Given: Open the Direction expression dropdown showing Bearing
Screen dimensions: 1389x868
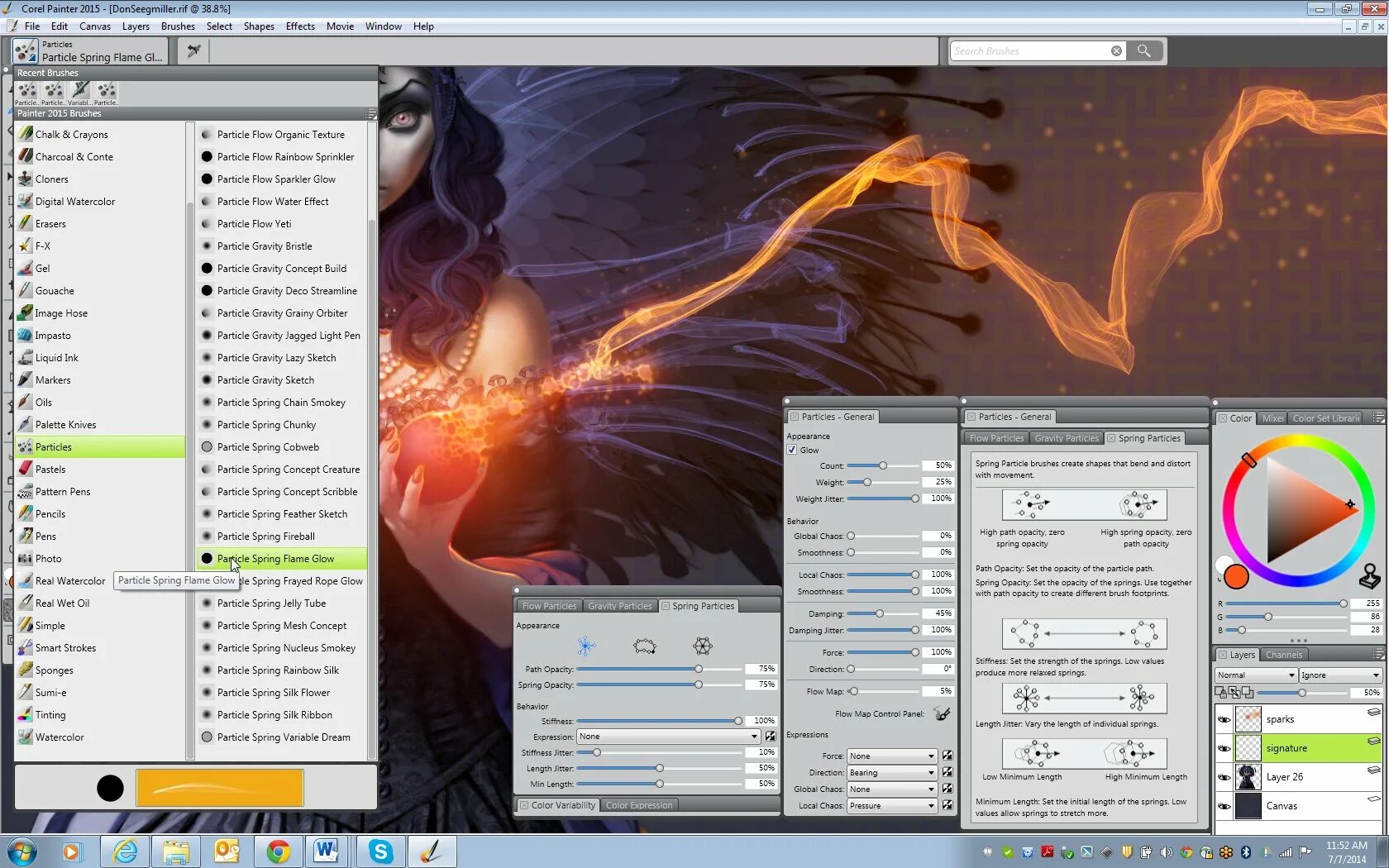Looking at the screenshot, I should click(892, 772).
